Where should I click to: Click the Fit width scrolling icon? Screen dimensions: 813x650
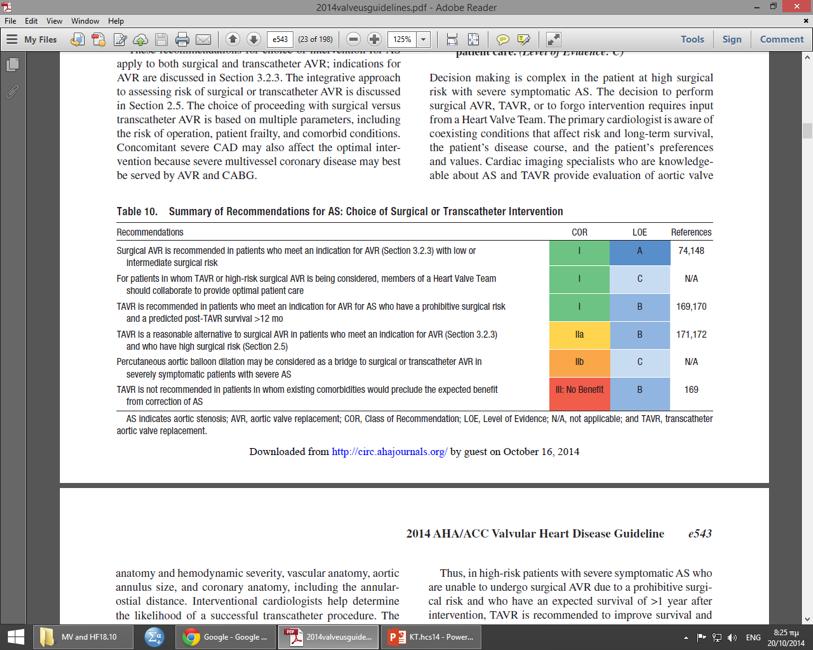click(x=452, y=39)
